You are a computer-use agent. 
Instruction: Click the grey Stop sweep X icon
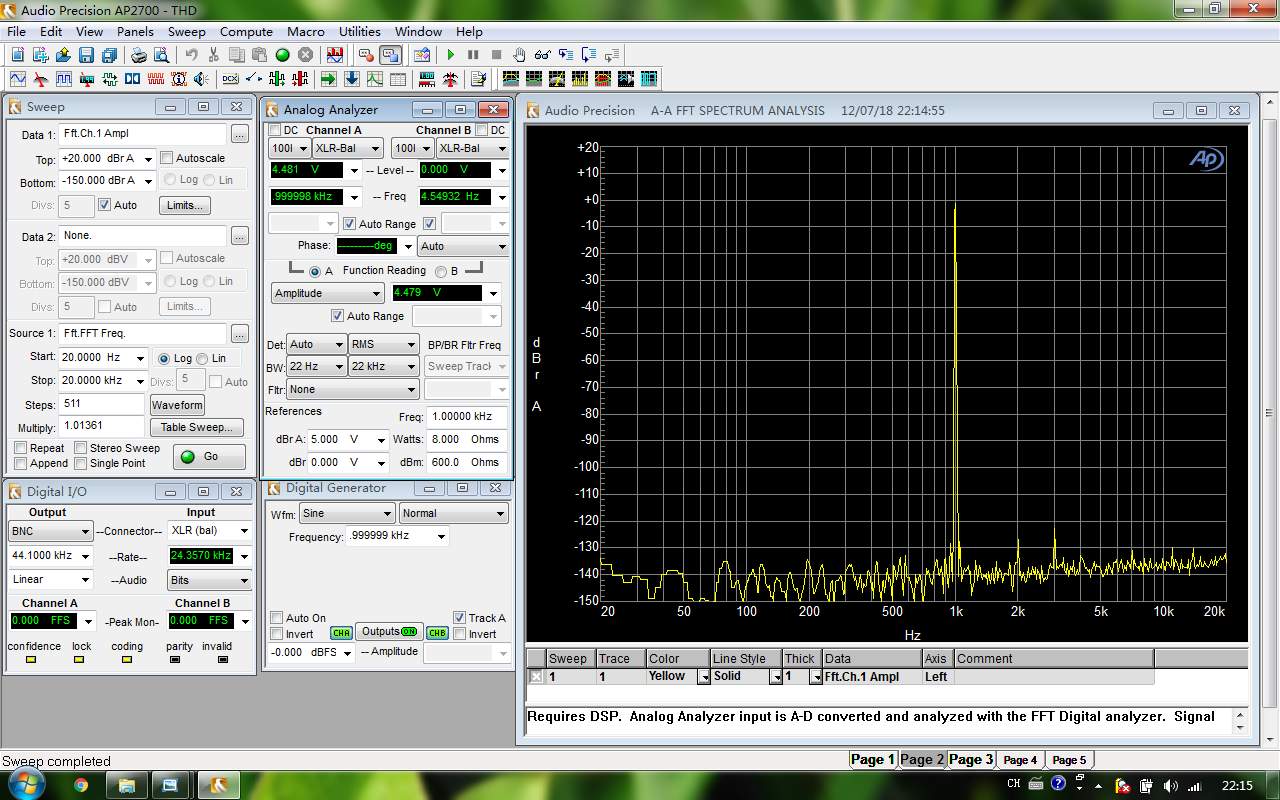coord(305,55)
